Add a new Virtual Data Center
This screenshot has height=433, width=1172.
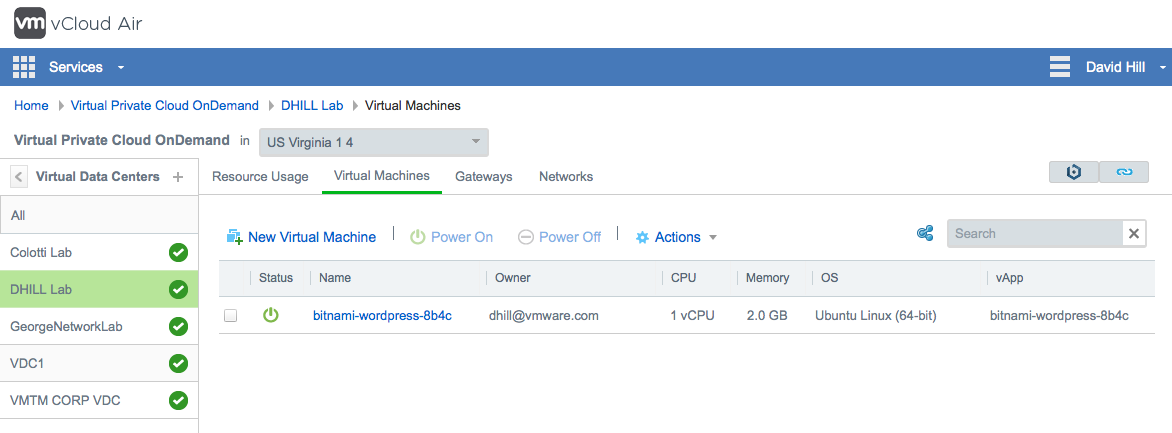pyautogui.click(x=178, y=177)
